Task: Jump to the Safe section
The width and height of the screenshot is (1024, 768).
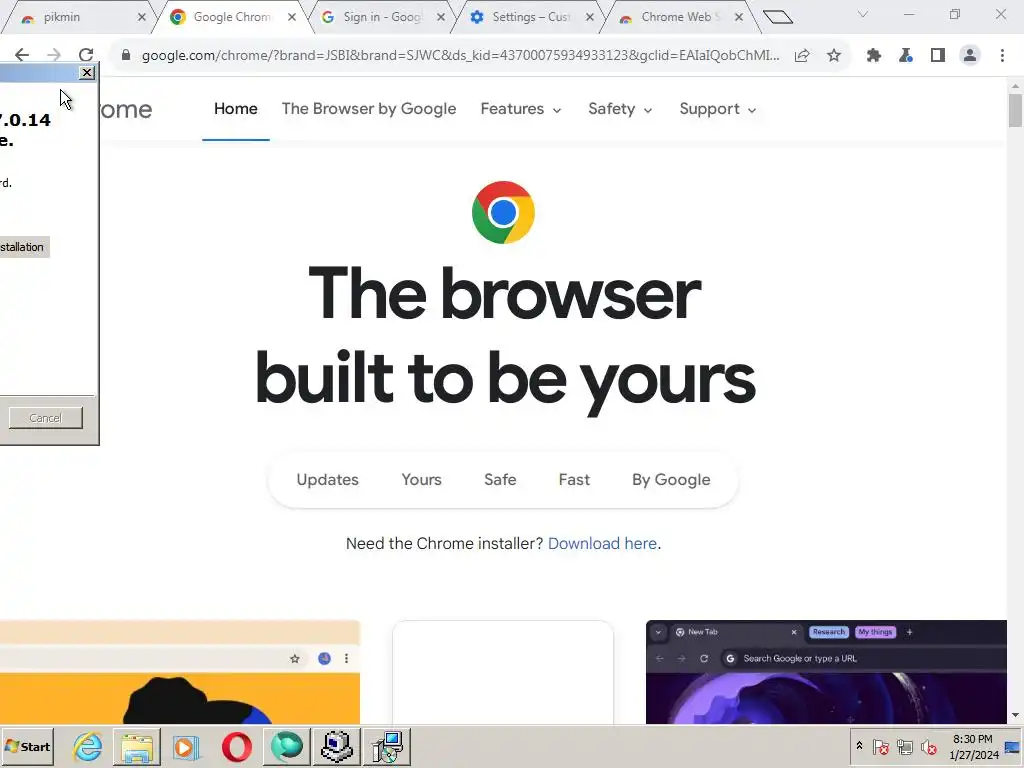Action: (500, 480)
